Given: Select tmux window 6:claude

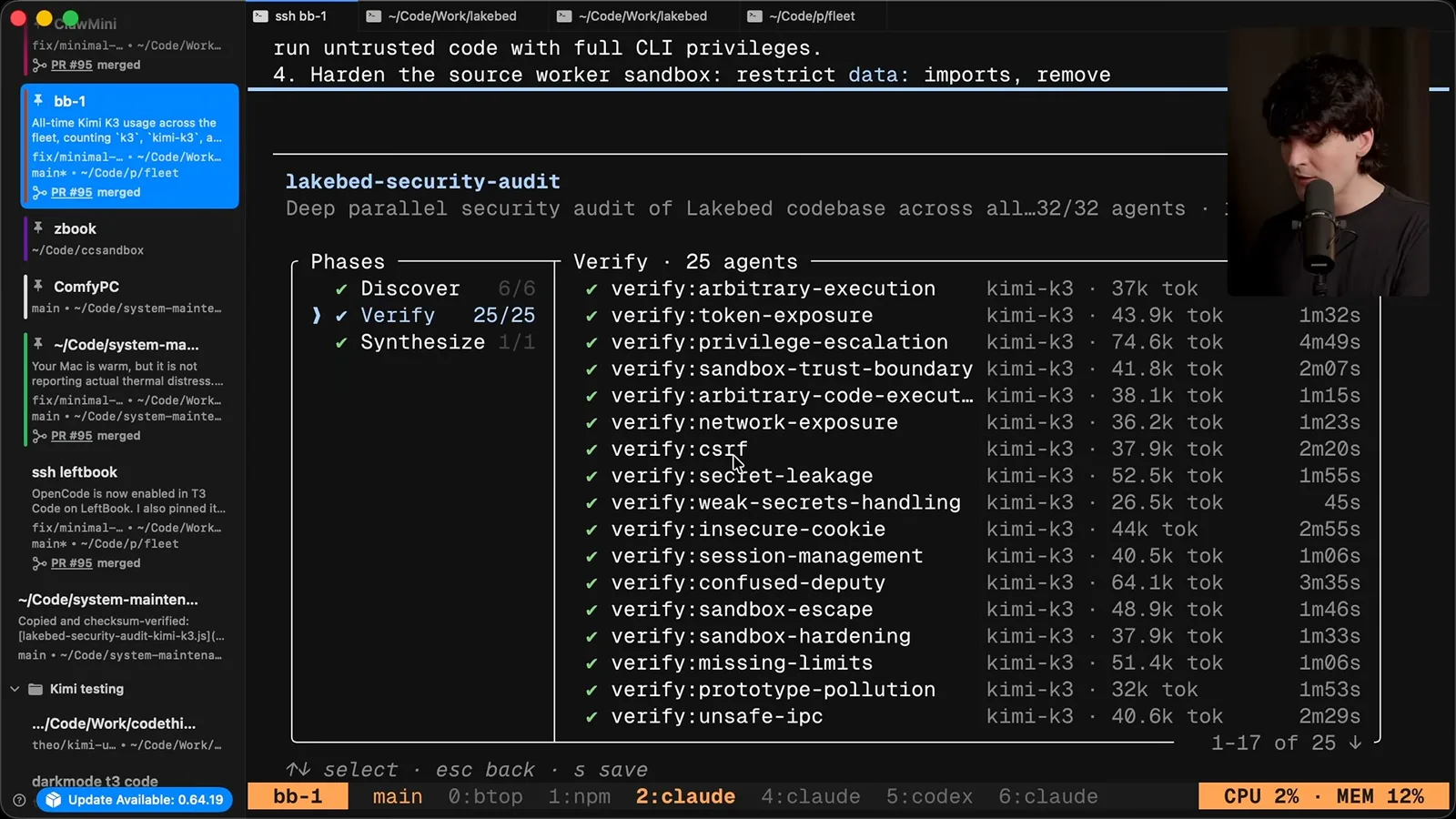Looking at the screenshot, I should (x=1047, y=796).
